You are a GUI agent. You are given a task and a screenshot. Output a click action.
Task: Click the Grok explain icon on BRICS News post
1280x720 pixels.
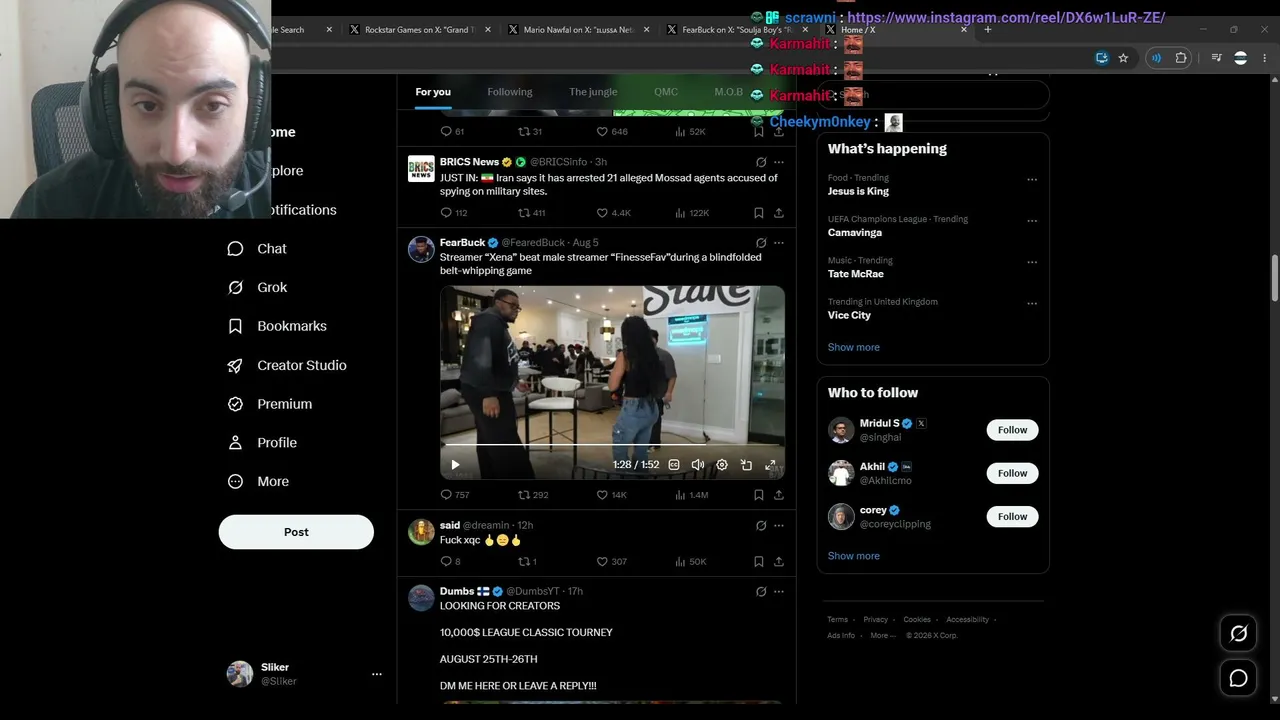pyautogui.click(x=761, y=162)
